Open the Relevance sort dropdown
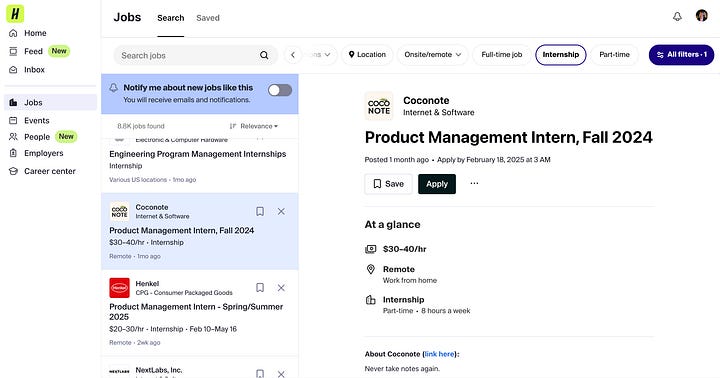The height and width of the screenshot is (378, 720). [x=254, y=126]
